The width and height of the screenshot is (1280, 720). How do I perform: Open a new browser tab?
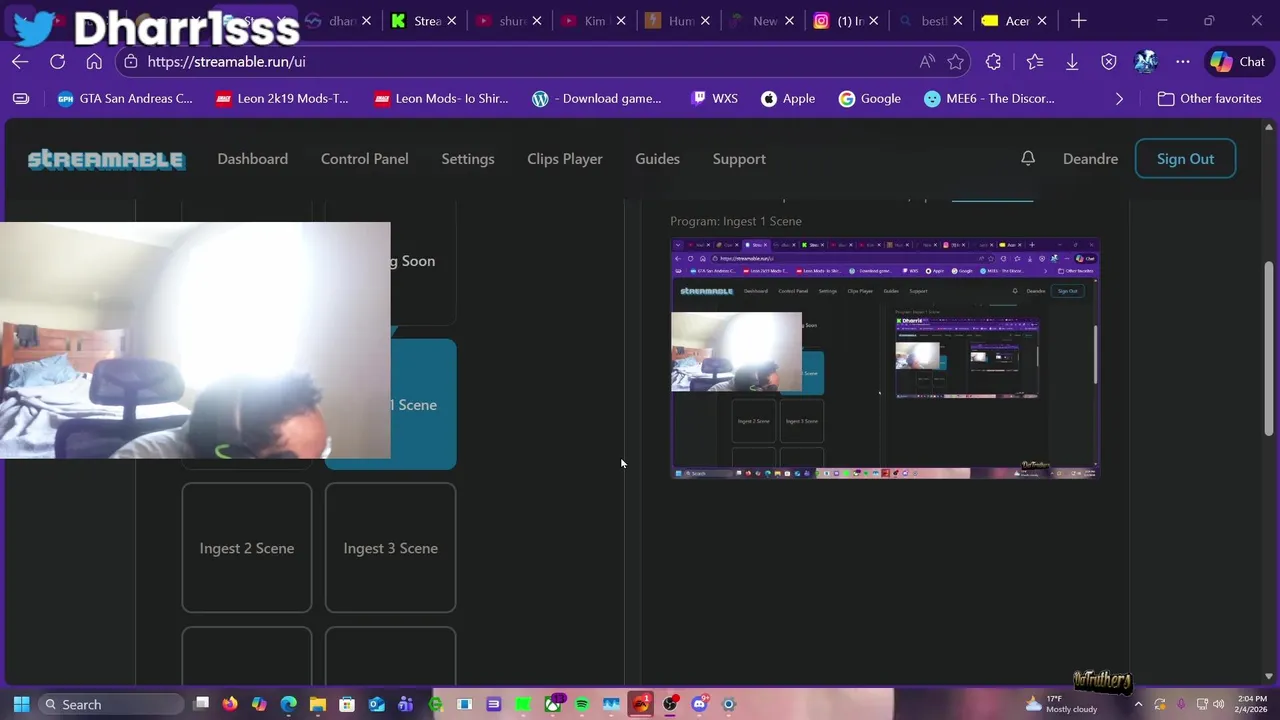click(x=1078, y=20)
